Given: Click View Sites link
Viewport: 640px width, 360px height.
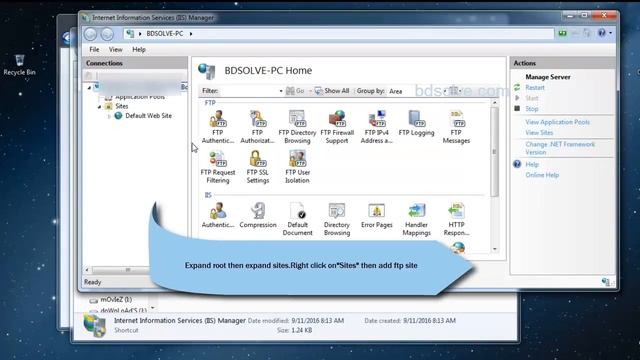Looking at the screenshot, I should pyautogui.click(x=539, y=133).
